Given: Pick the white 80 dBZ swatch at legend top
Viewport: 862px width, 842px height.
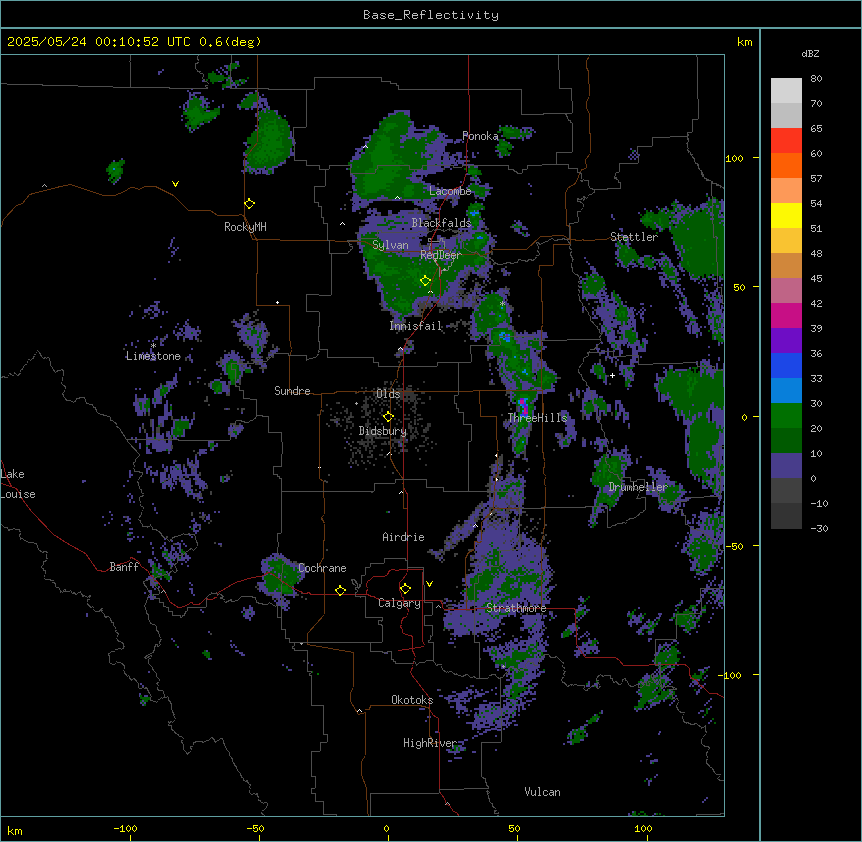Looking at the screenshot, I should tap(786, 91).
